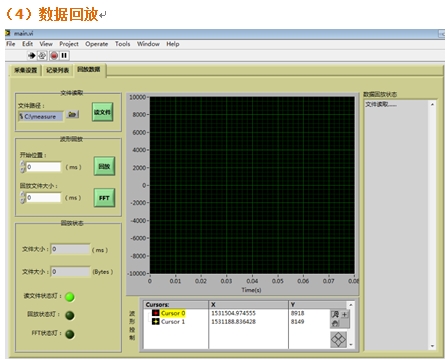
Task: Select the Cursor 1 row label
Action: click(173, 322)
